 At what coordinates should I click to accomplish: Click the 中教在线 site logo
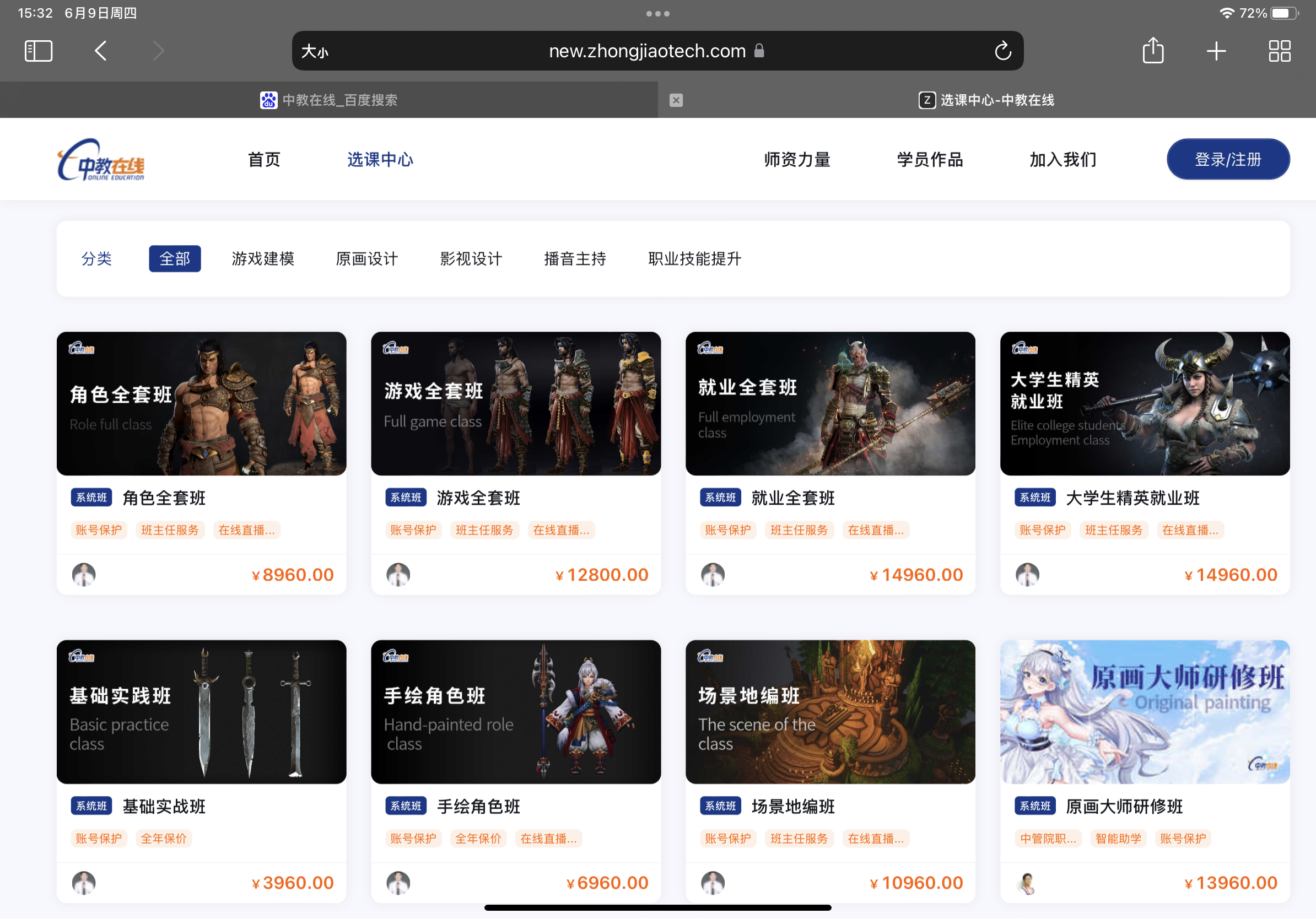[x=101, y=160]
